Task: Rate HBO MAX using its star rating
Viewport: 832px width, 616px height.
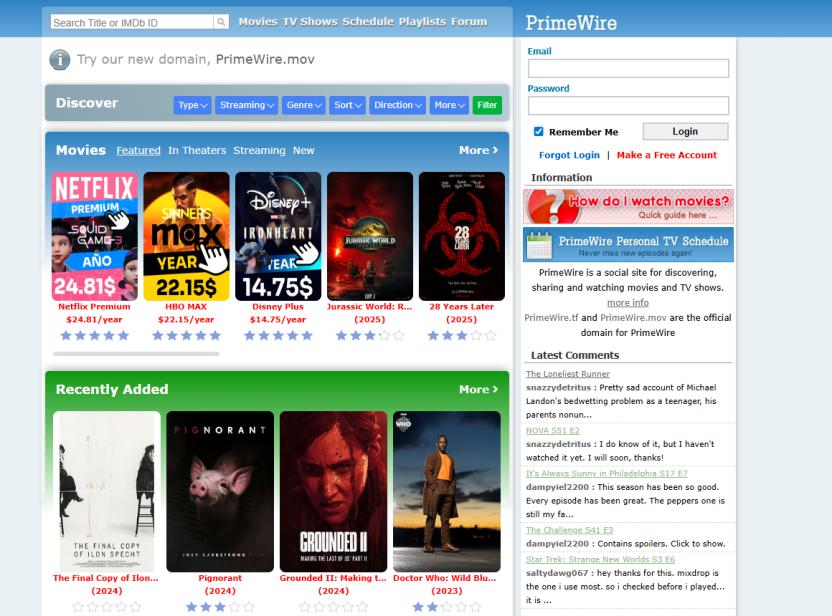Action: point(186,335)
